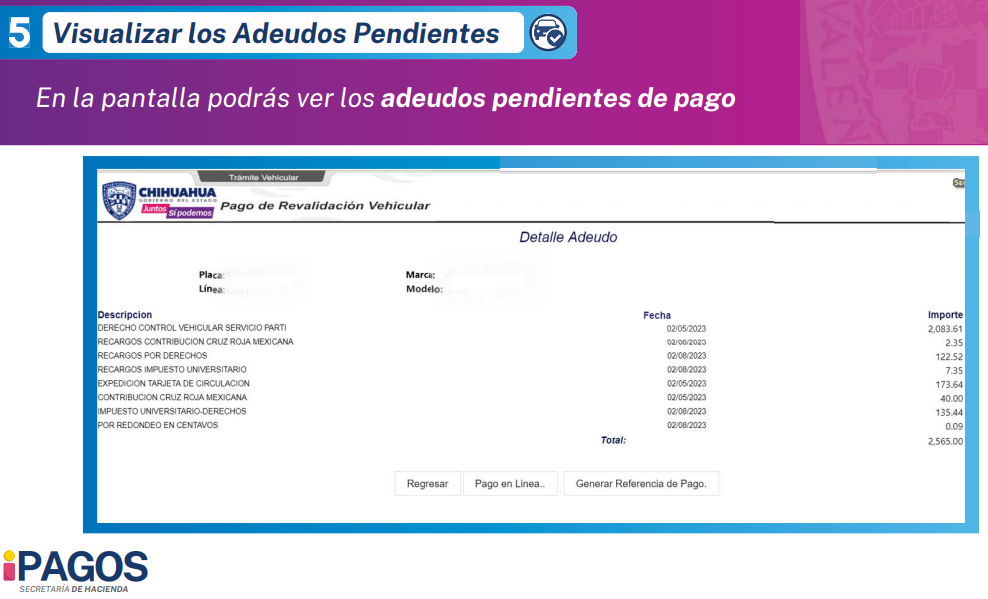The image size is (988, 599).
Task: Click the importe value 2,083.61
Action: coord(945,329)
